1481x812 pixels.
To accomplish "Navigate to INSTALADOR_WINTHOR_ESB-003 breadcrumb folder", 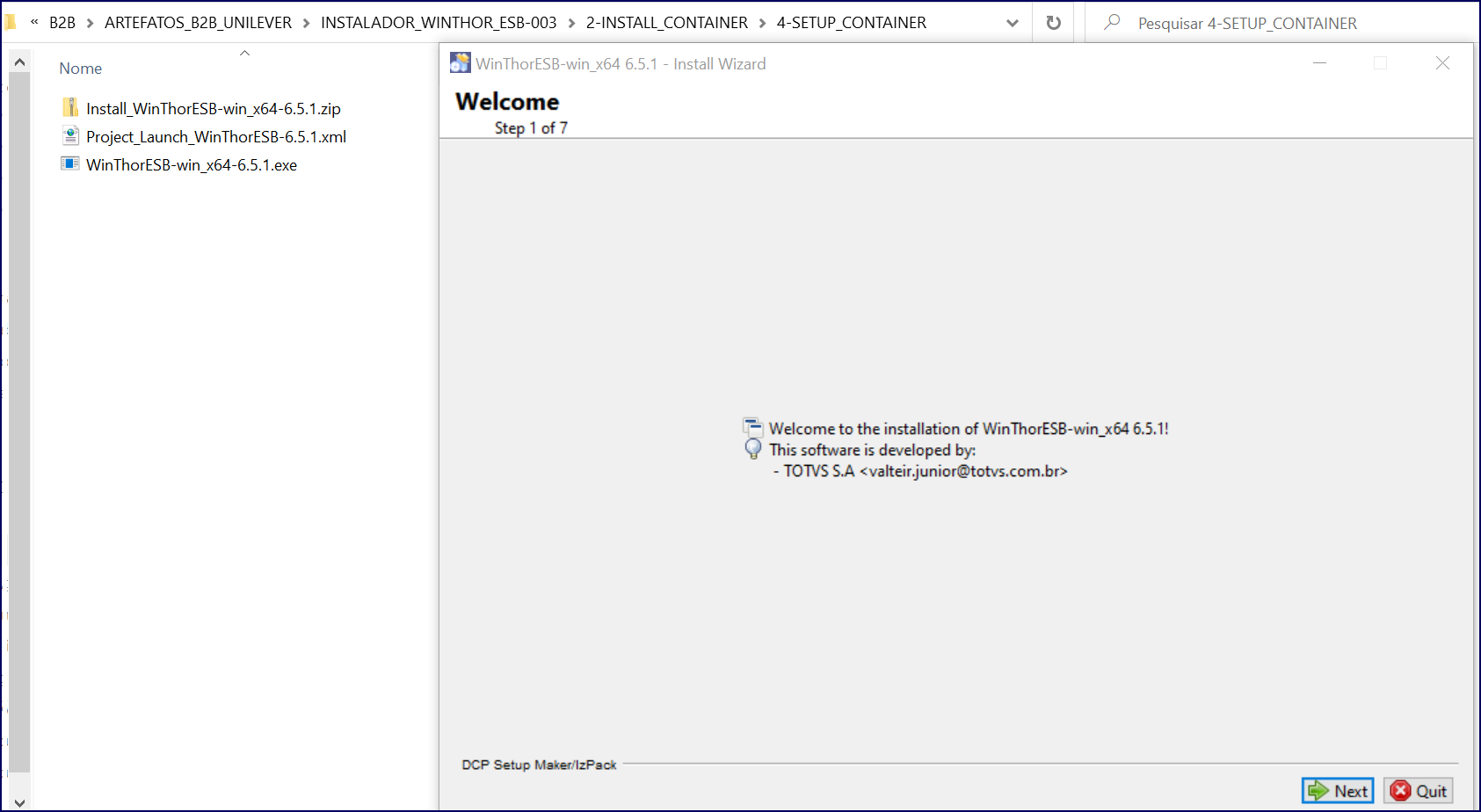I will pos(439,23).
